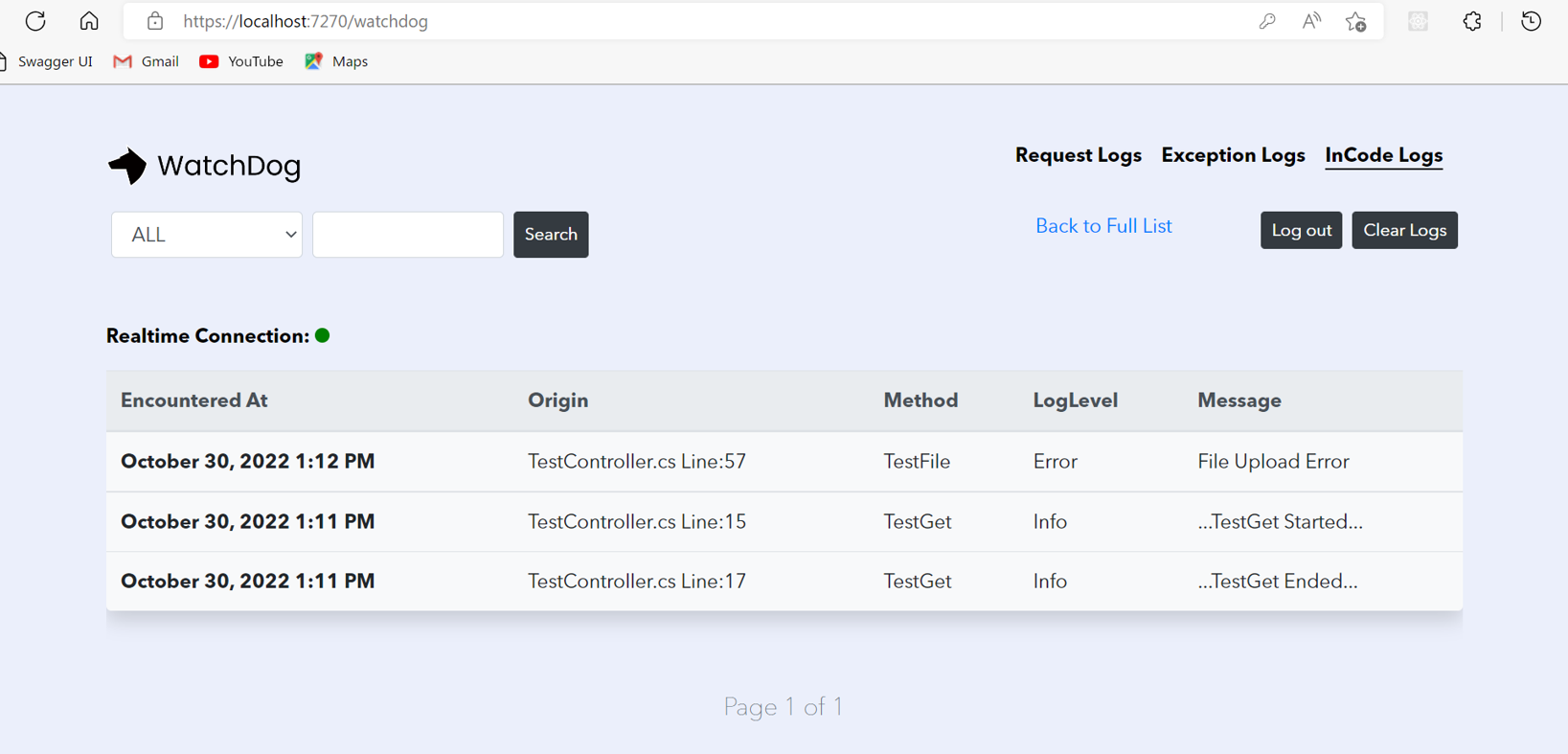This screenshot has height=754, width=1568.
Task: Click Origin column header
Action: [x=558, y=400]
